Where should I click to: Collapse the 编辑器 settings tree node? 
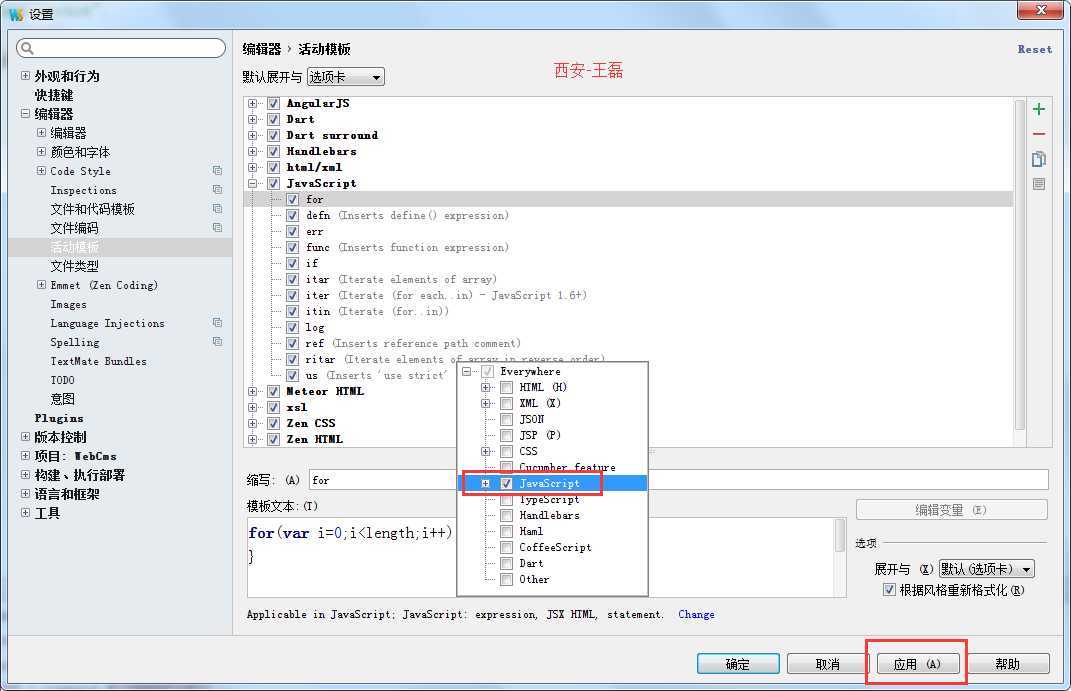coord(25,113)
